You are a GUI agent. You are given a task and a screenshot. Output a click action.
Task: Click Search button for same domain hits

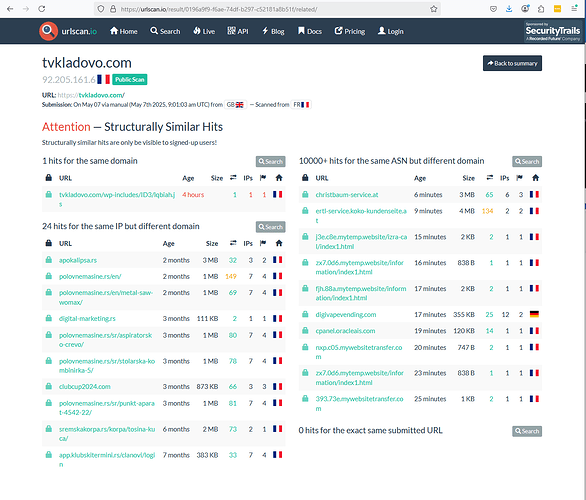[x=271, y=161]
